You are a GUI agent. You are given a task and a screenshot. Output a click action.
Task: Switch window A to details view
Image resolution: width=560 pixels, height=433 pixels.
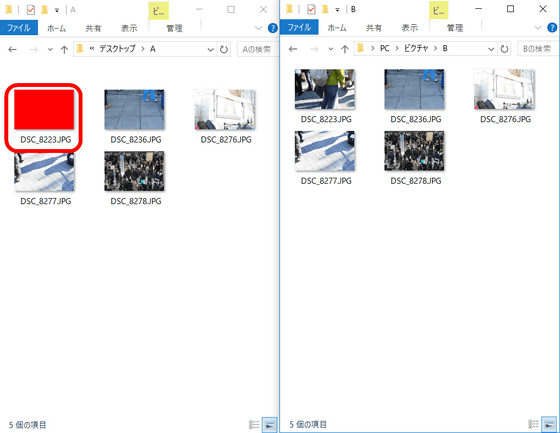(x=254, y=424)
